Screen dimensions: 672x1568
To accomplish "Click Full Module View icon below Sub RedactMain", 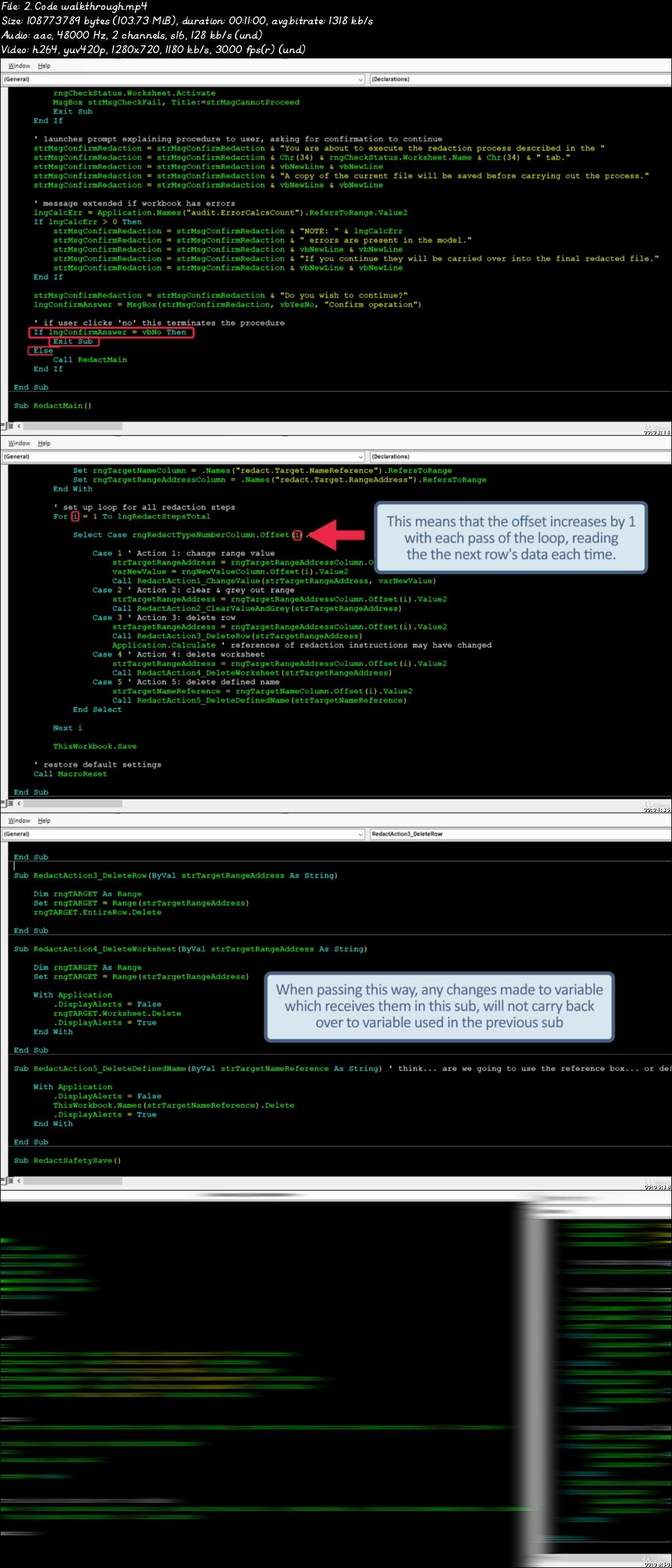I will (x=9, y=426).
